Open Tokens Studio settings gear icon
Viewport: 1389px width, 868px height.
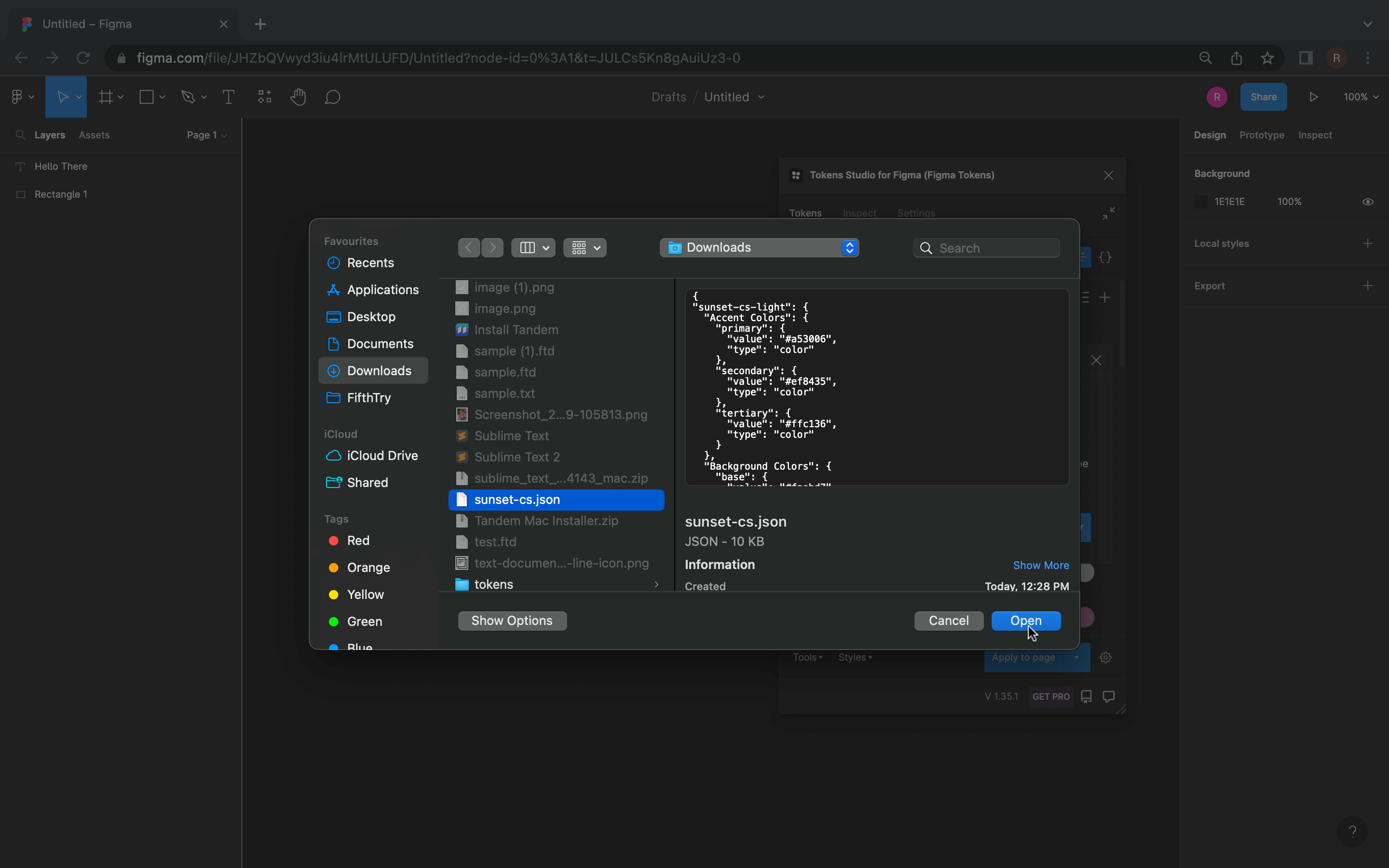[1105, 657]
